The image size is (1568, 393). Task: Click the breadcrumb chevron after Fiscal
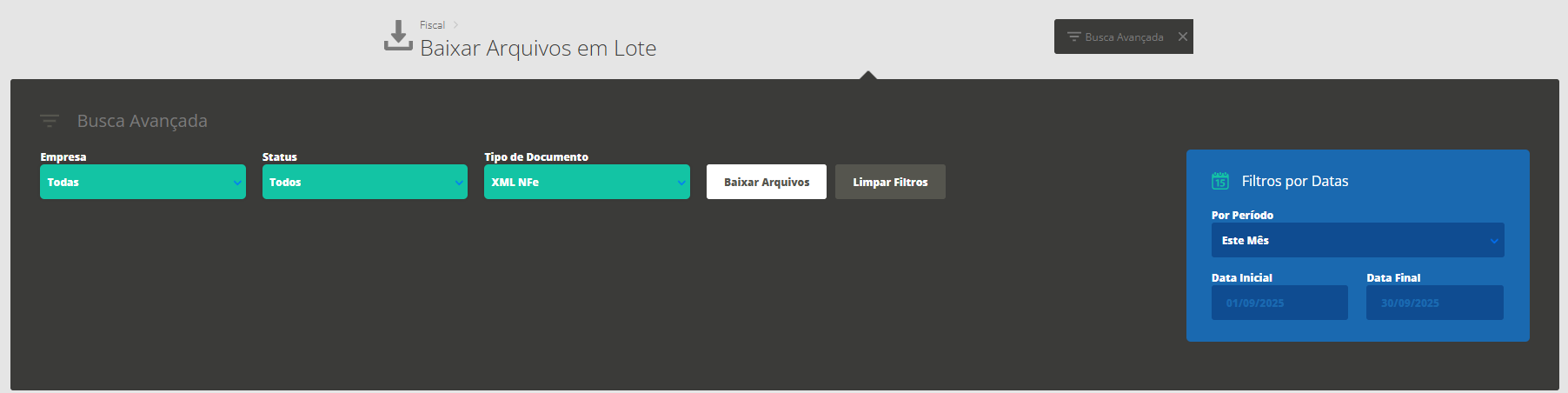(x=455, y=25)
